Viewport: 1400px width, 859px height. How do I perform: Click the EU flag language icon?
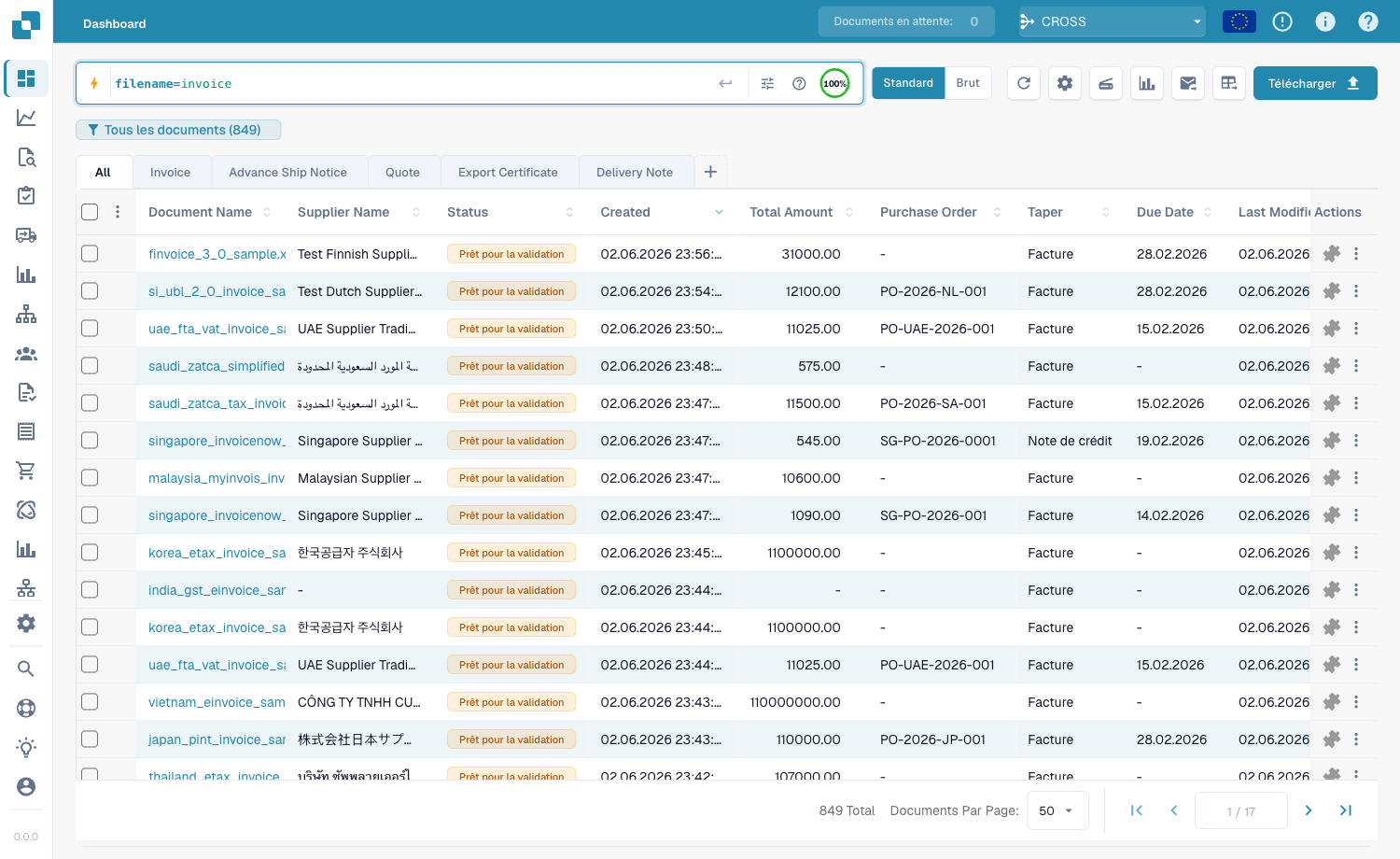(1239, 21)
